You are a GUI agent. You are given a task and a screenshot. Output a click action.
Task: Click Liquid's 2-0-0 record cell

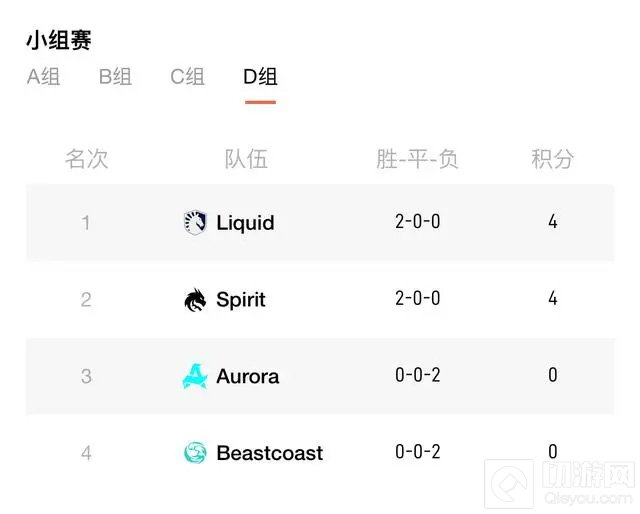coord(417,222)
